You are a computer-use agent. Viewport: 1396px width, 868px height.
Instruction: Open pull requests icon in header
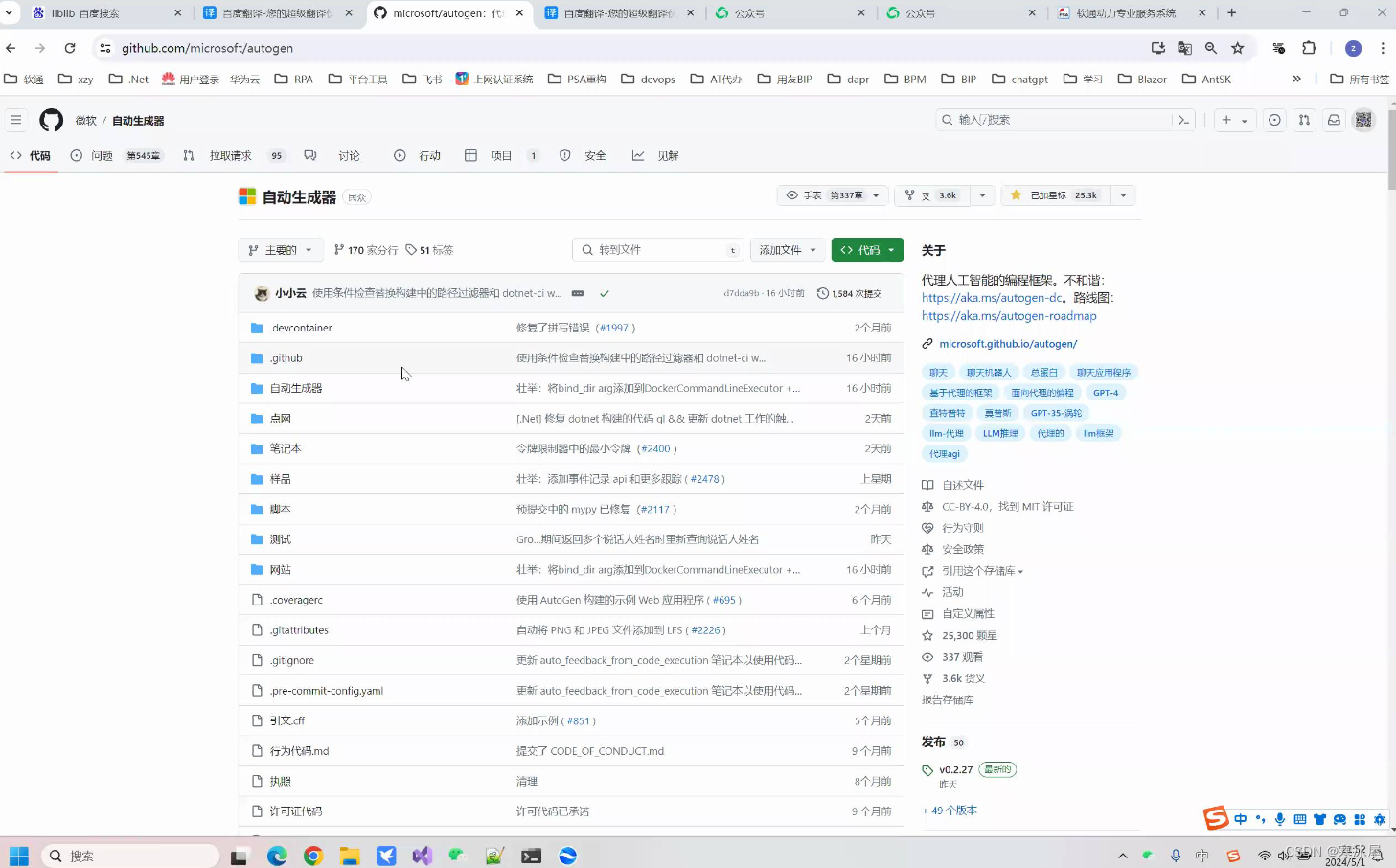1304,120
